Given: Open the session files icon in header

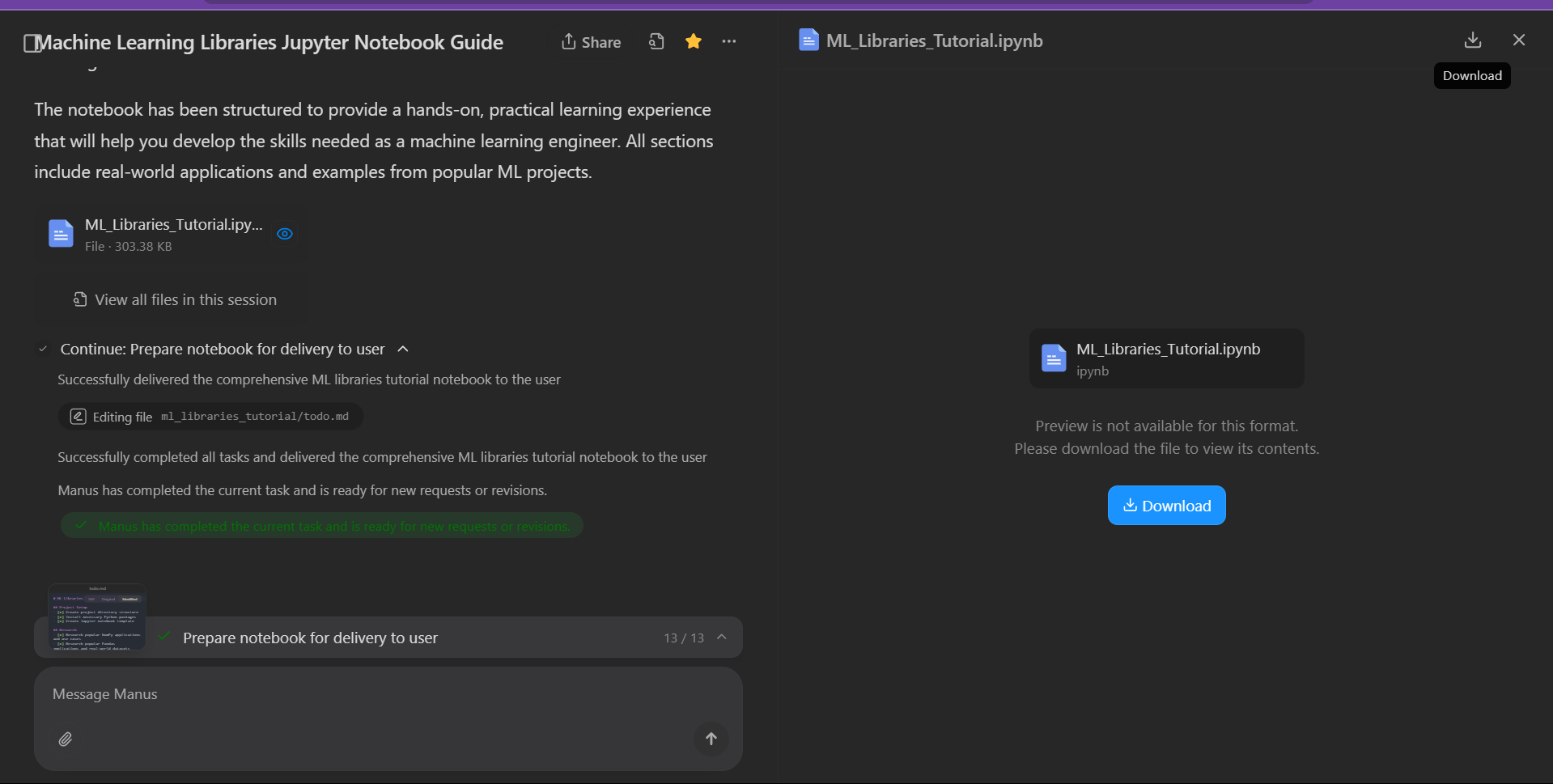Looking at the screenshot, I should pyautogui.click(x=656, y=41).
